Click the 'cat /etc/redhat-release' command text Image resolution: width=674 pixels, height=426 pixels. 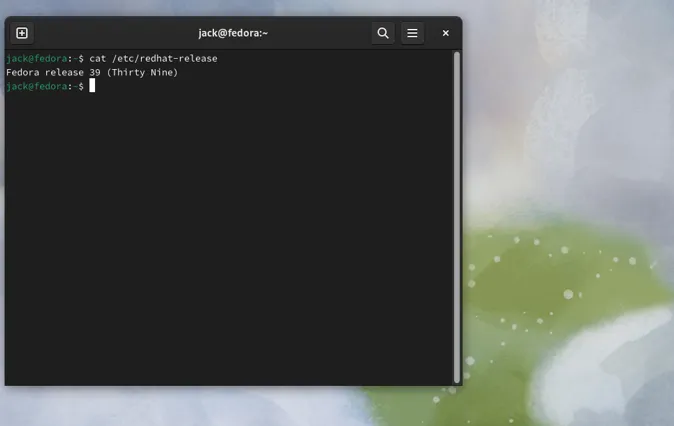tap(153, 58)
